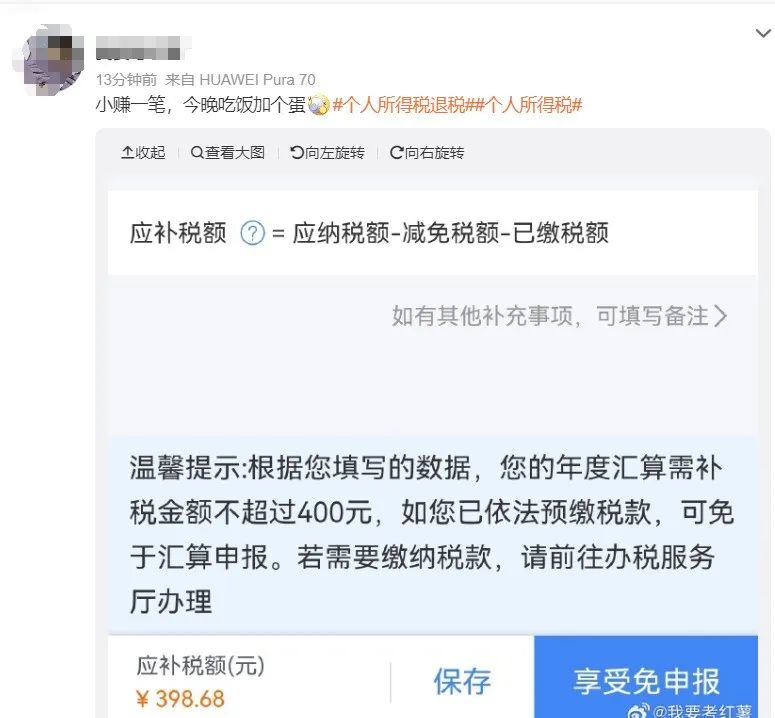Click the counter-clockwise rotate icon
Viewport: 775px width, 718px height.
pyautogui.click(x=297, y=153)
